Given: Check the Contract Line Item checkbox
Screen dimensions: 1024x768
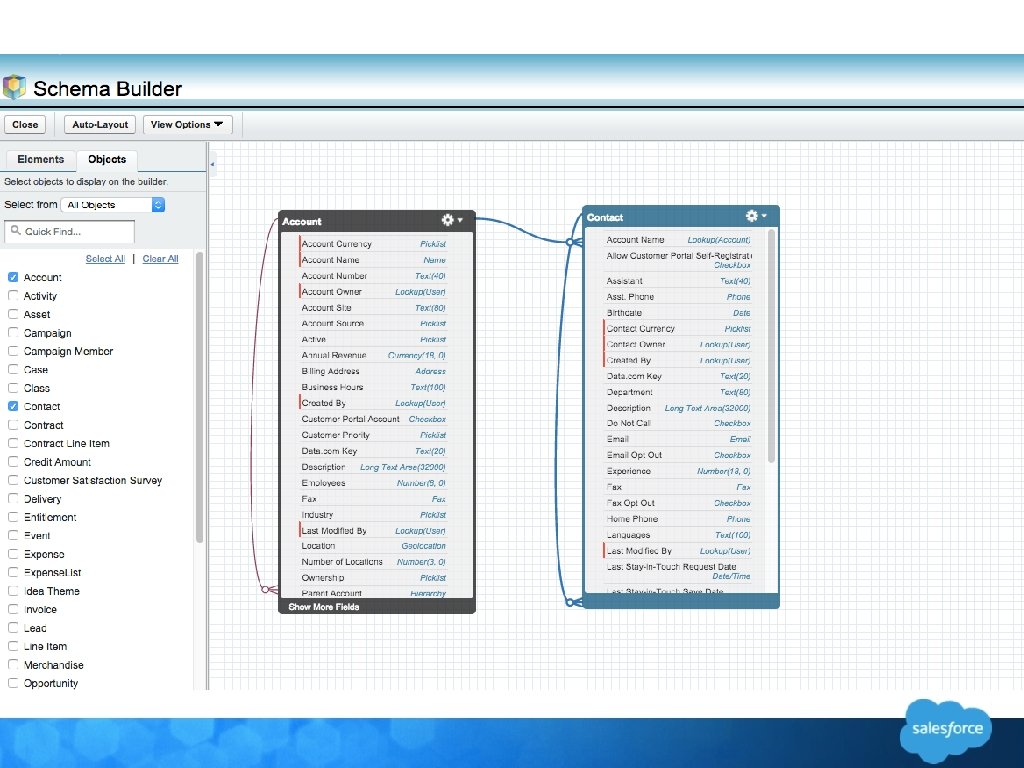Looking at the screenshot, I should pyautogui.click(x=13, y=443).
